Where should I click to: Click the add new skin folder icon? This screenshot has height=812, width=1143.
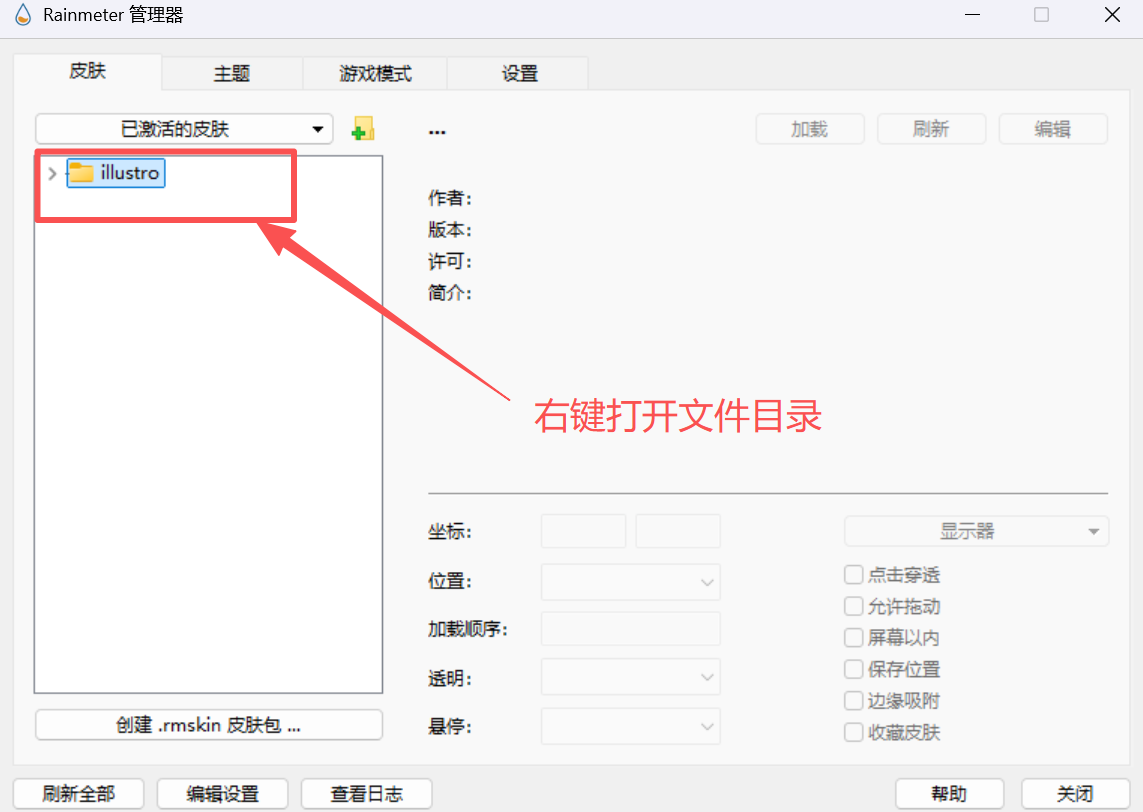pyautogui.click(x=363, y=129)
